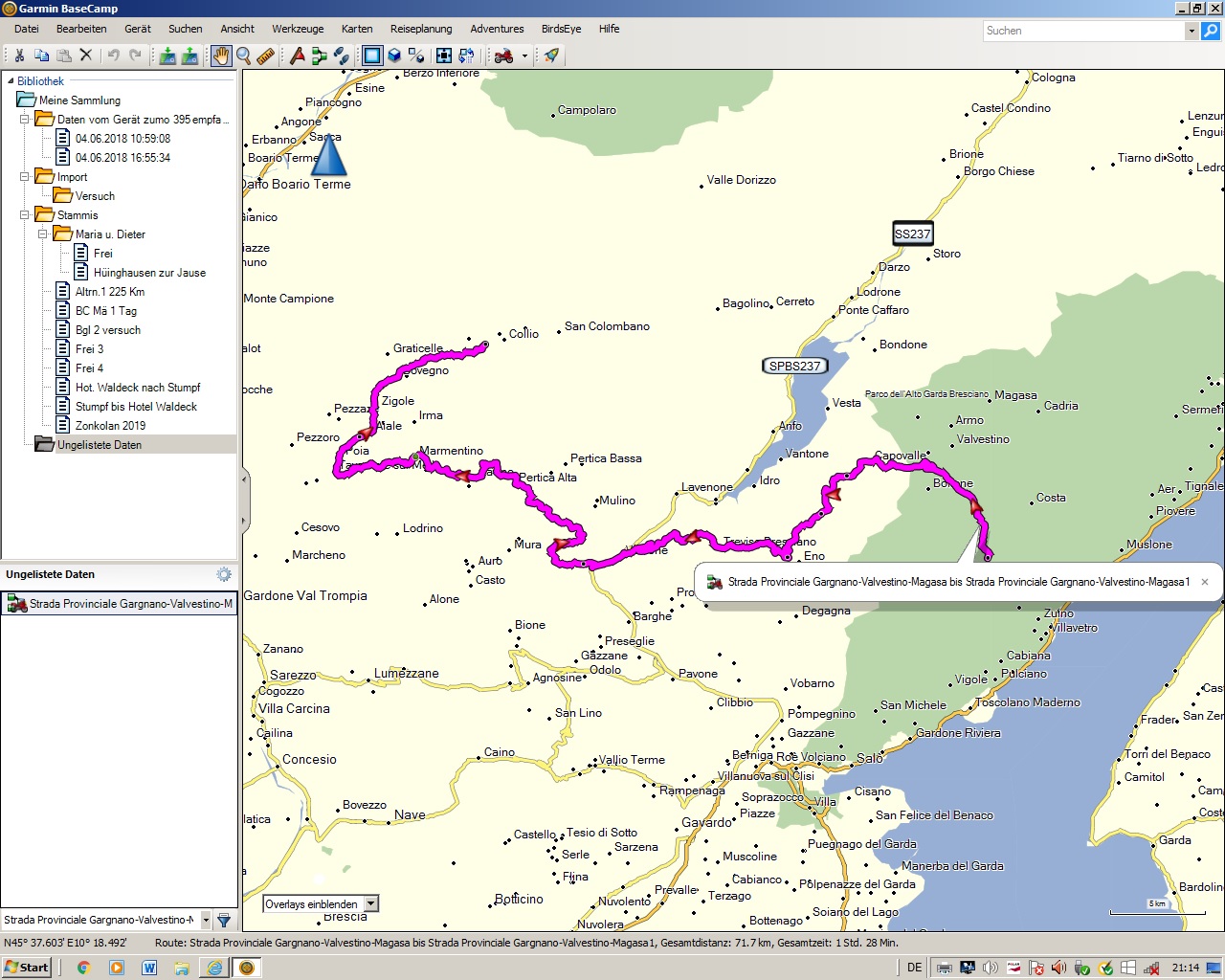
Task: Switch to 2D map view icon
Action: click(x=372, y=56)
